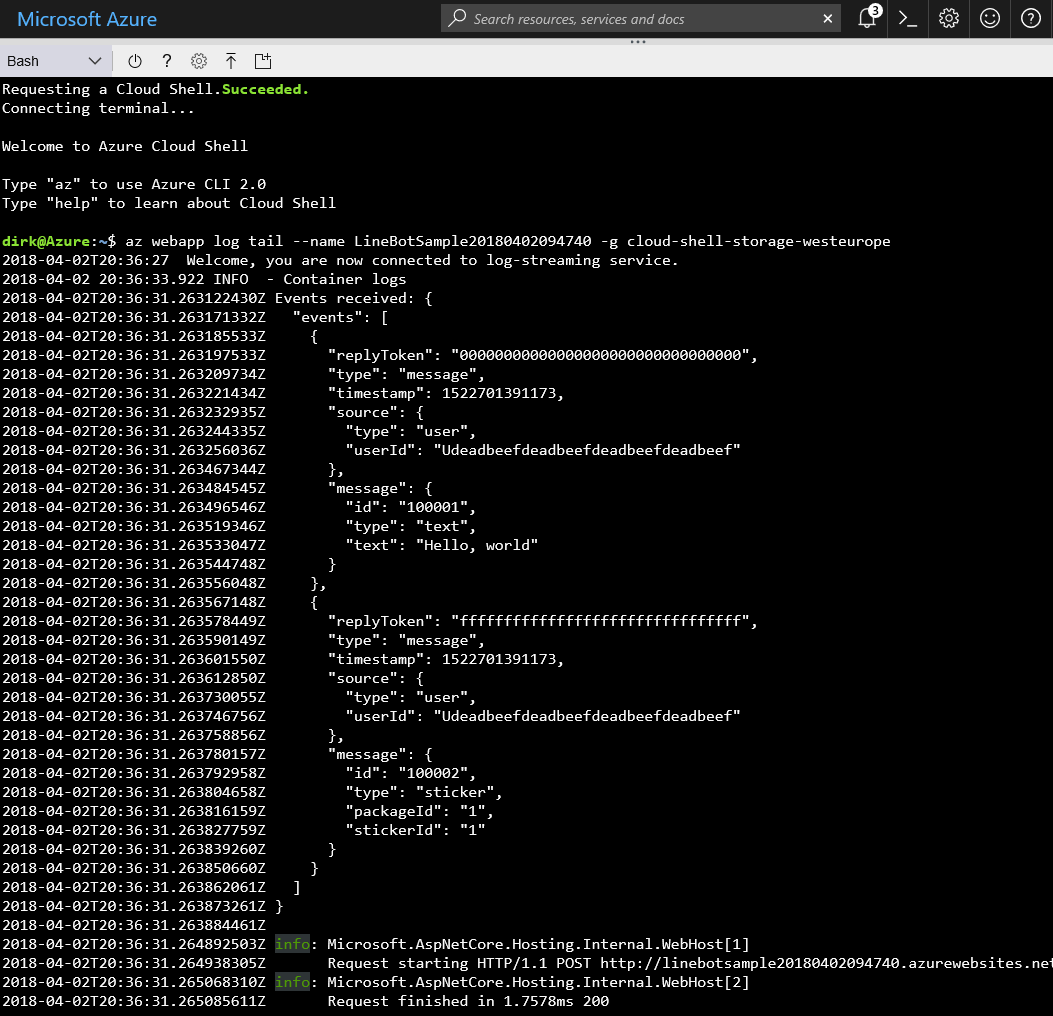Open new session window icon

[x=263, y=61]
